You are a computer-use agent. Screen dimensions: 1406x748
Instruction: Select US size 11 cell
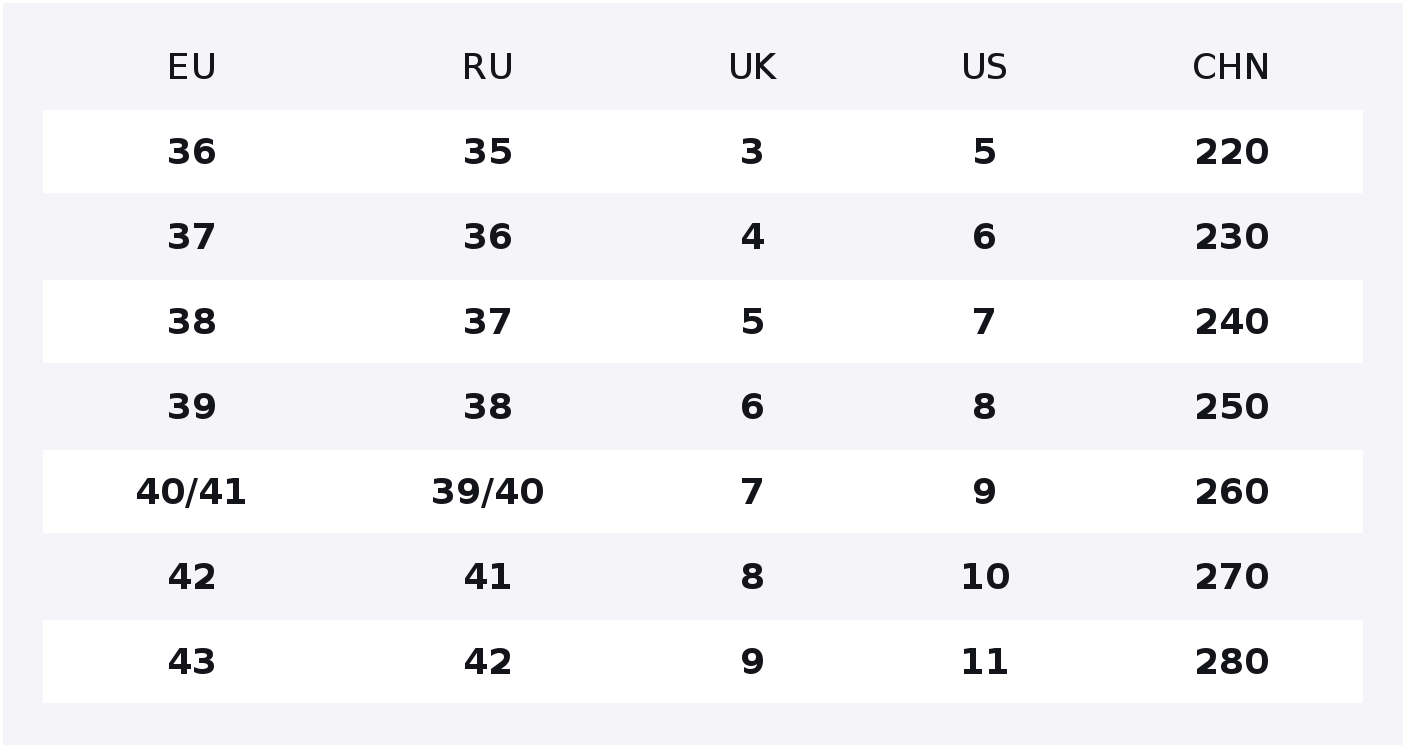[984, 662]
